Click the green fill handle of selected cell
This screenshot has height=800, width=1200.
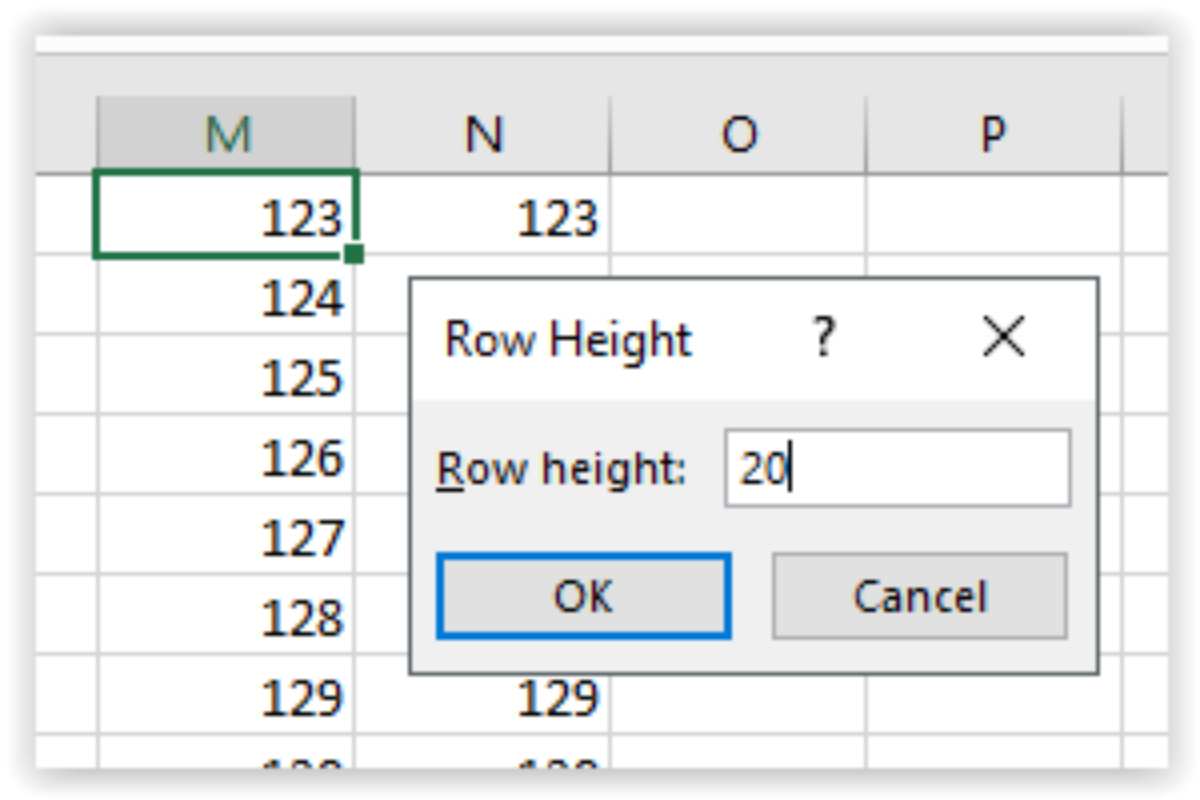353,255
